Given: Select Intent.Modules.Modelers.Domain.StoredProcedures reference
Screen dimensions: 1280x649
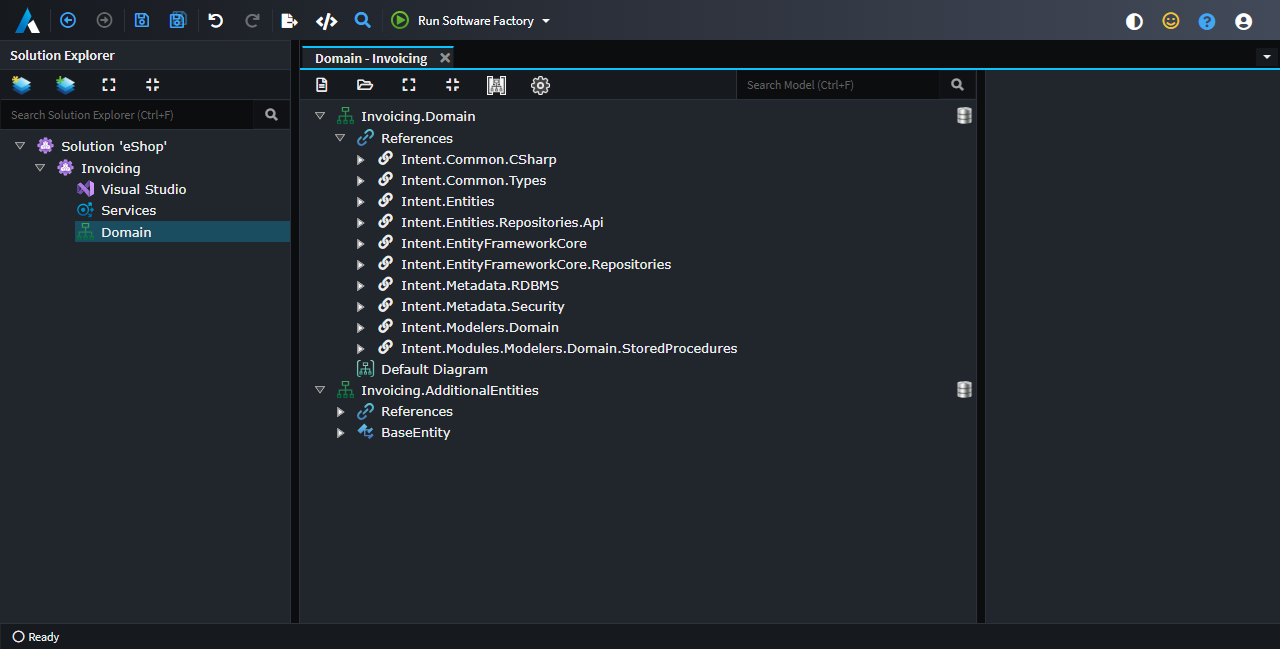Looking at the screenshot, I should point(569,348).
